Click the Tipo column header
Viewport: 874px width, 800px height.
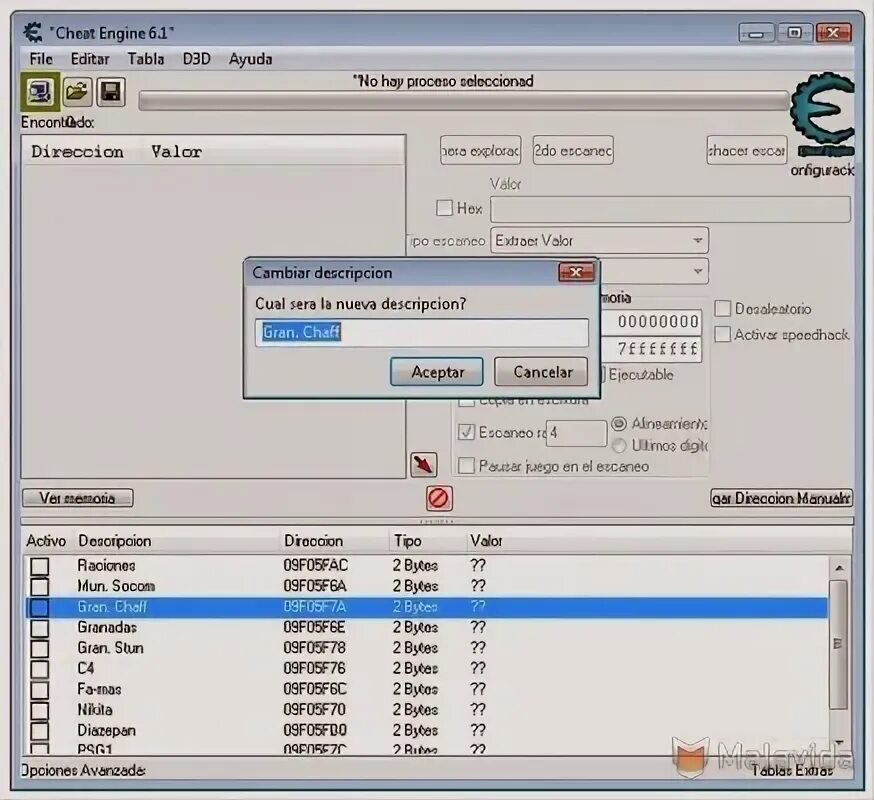click(x=408, y=541)
